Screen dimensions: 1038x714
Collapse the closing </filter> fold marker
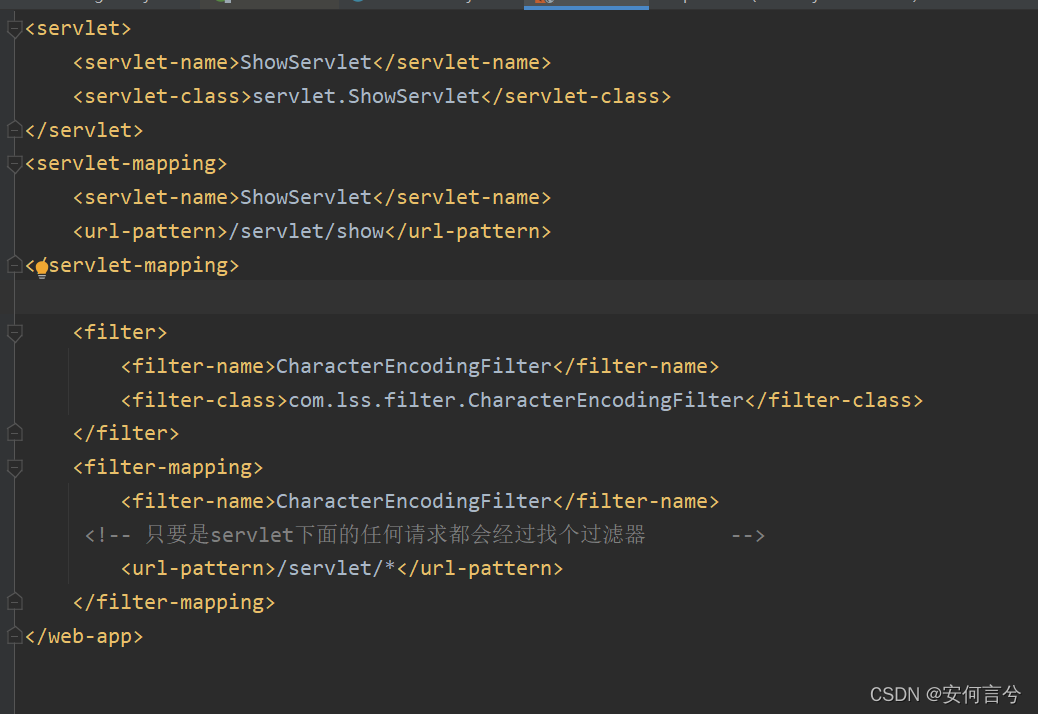point(15,433)
